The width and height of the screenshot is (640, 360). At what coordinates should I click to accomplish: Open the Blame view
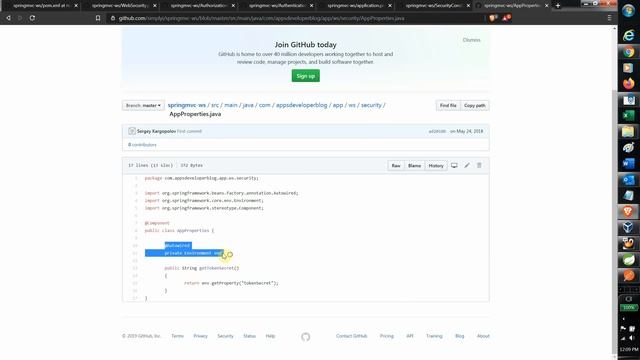click(x=414, y=166)
